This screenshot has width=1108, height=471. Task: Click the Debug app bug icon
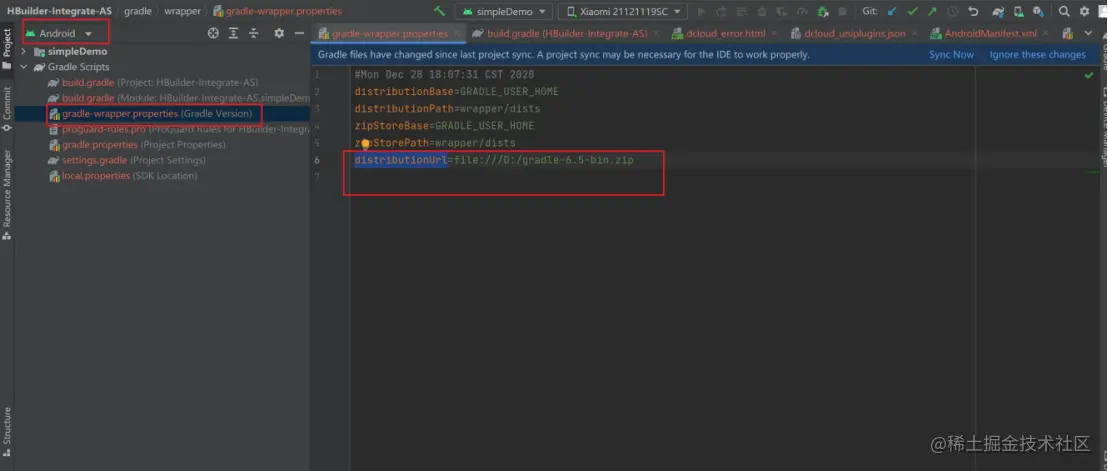pos(762,11)
